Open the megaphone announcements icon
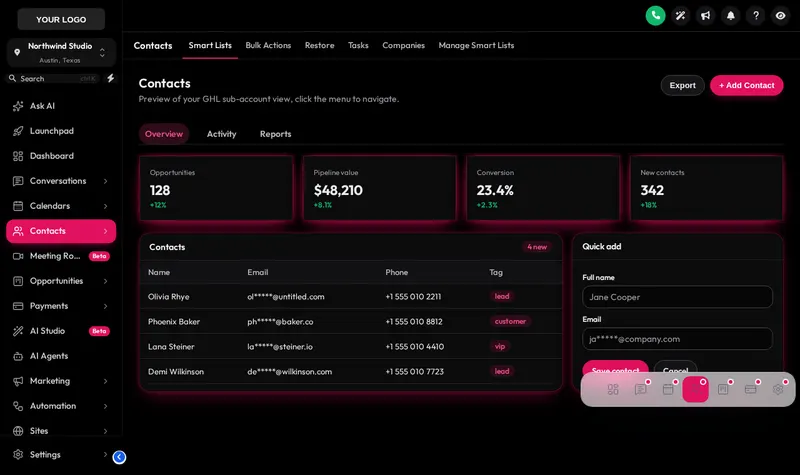The height and width of the screenshot is (475, 800). [705, 15]
